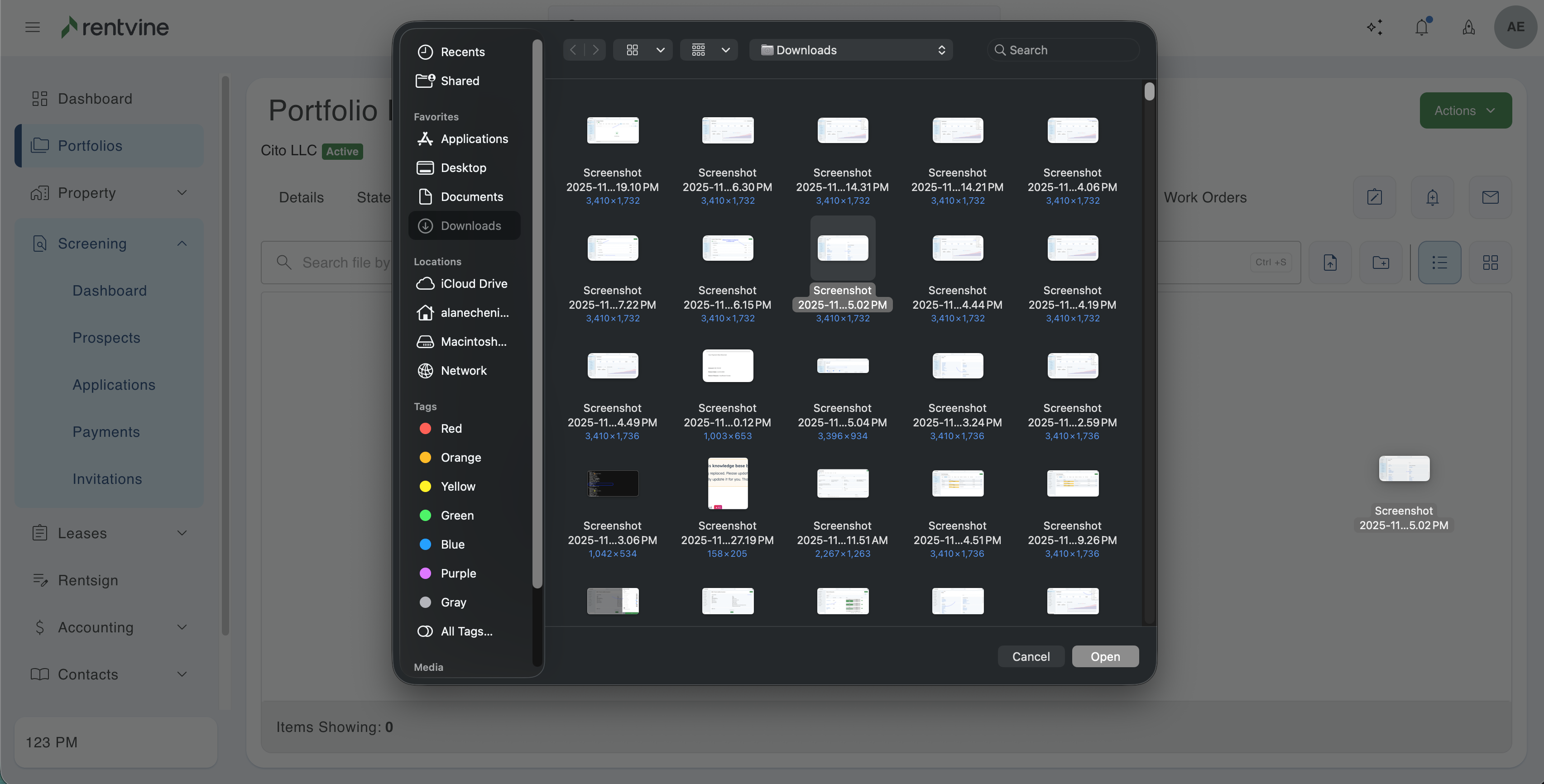This screenshot has height=784, width=1544.
Task: Select Desktop in Favorites sidebar
Action: [463, 168]
